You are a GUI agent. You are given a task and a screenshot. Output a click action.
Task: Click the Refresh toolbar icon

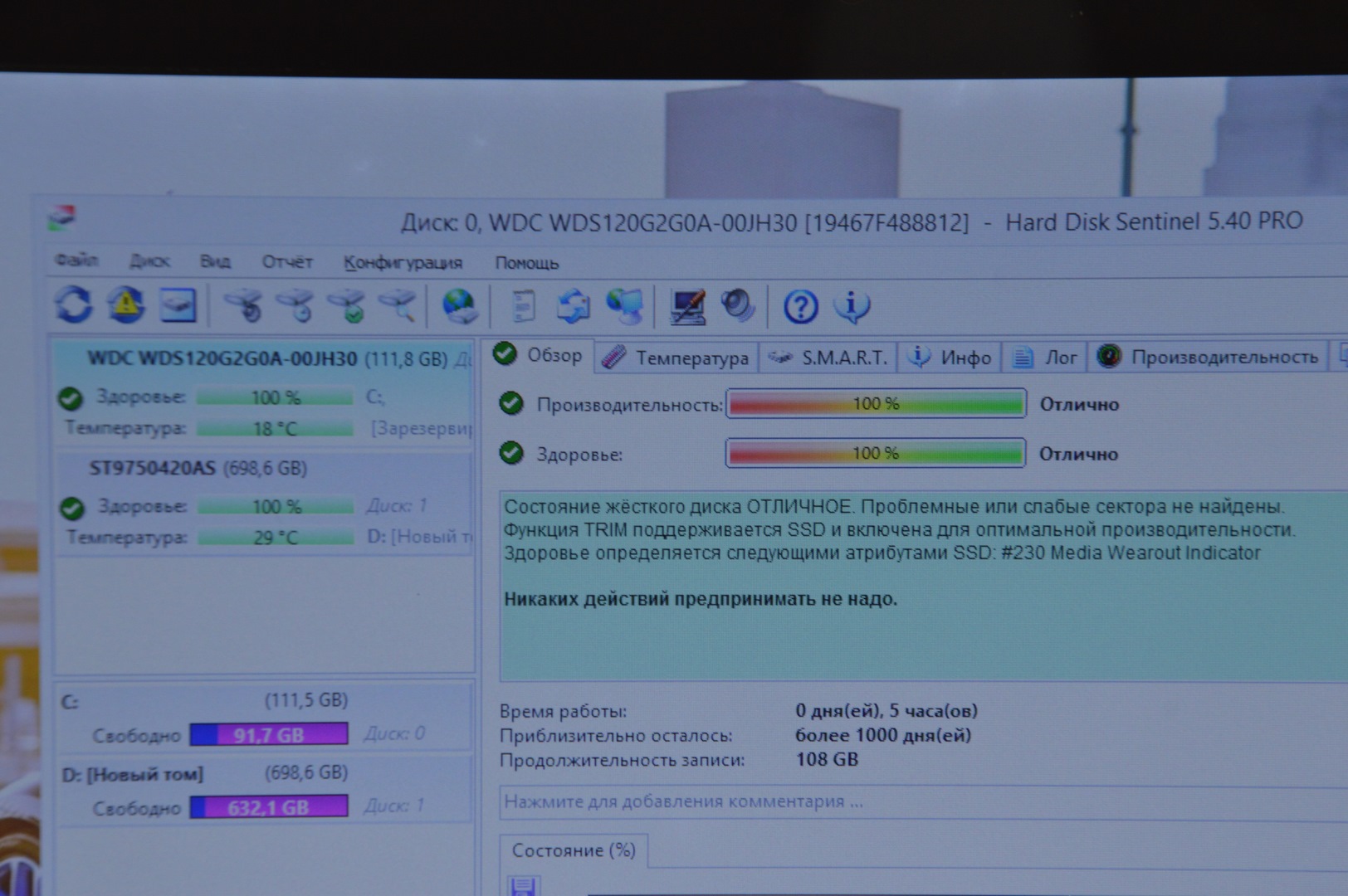[74, 305]
